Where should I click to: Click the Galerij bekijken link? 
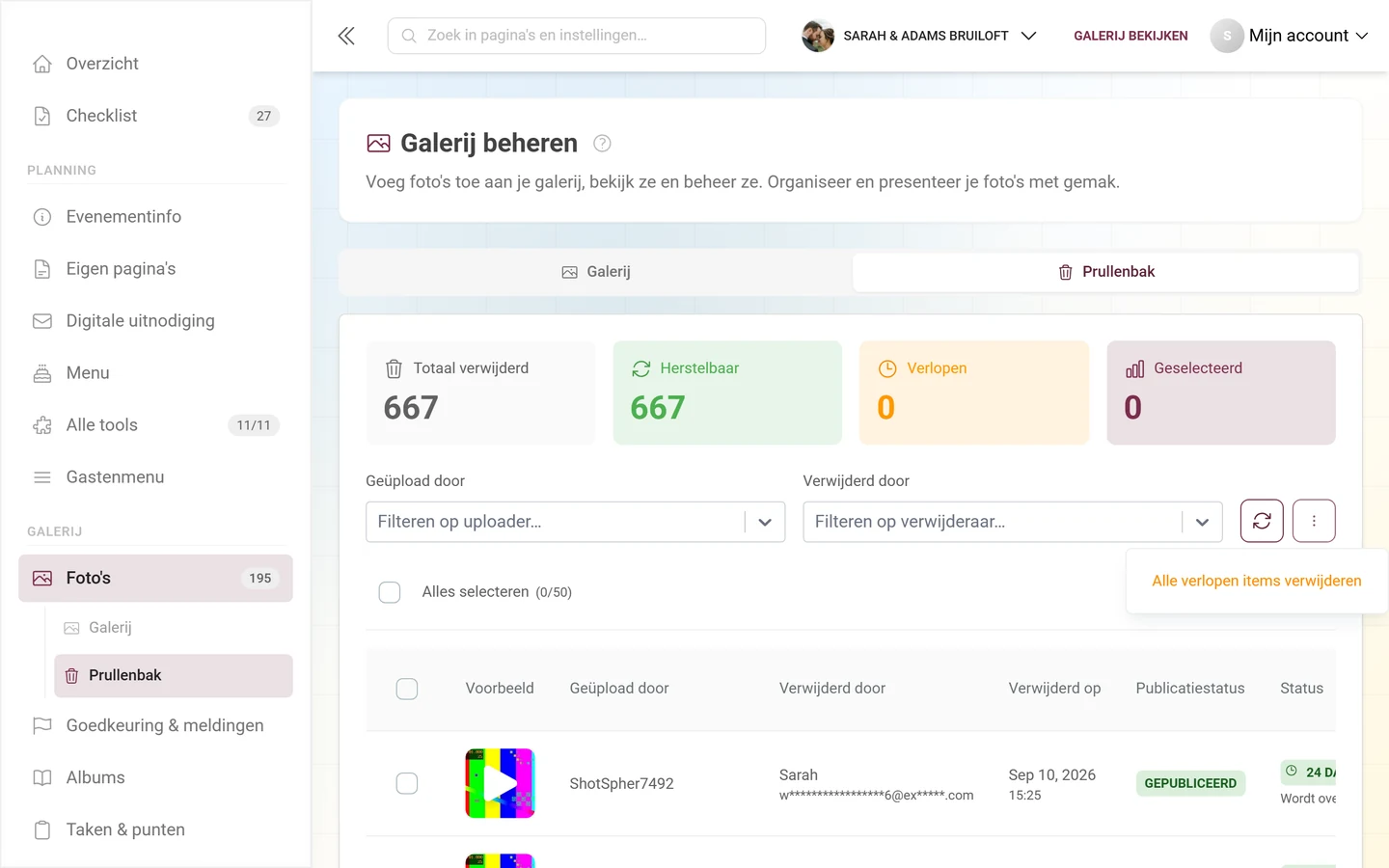tap(1130, 36)
